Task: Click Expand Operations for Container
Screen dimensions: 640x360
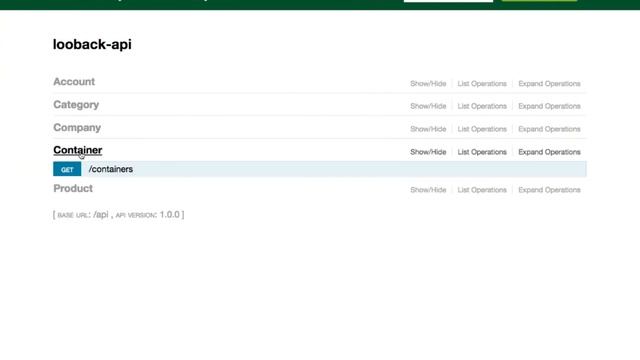Action: (549, 152)
